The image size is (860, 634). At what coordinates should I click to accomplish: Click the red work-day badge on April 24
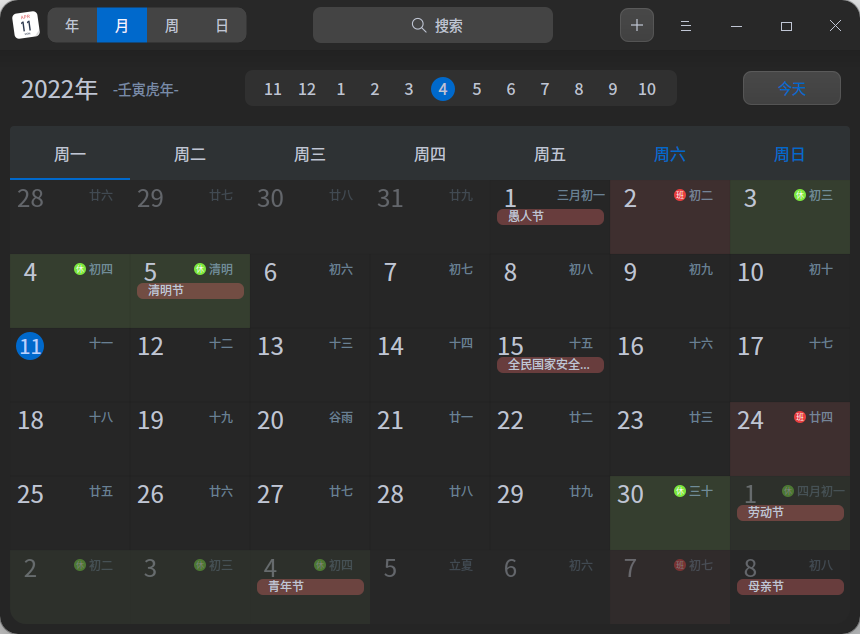pyautogui.click(x=800, y=417)
